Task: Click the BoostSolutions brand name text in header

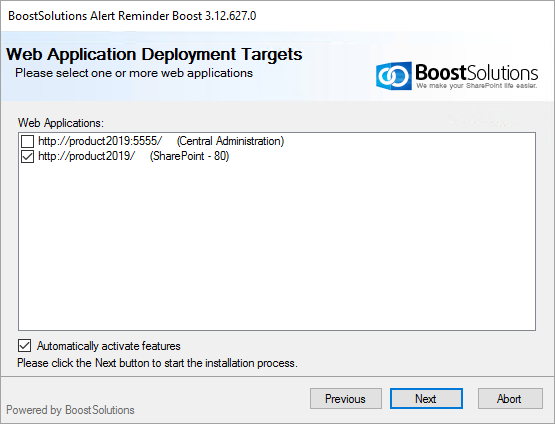Action: pyautogui.click(x=476, y=73)
